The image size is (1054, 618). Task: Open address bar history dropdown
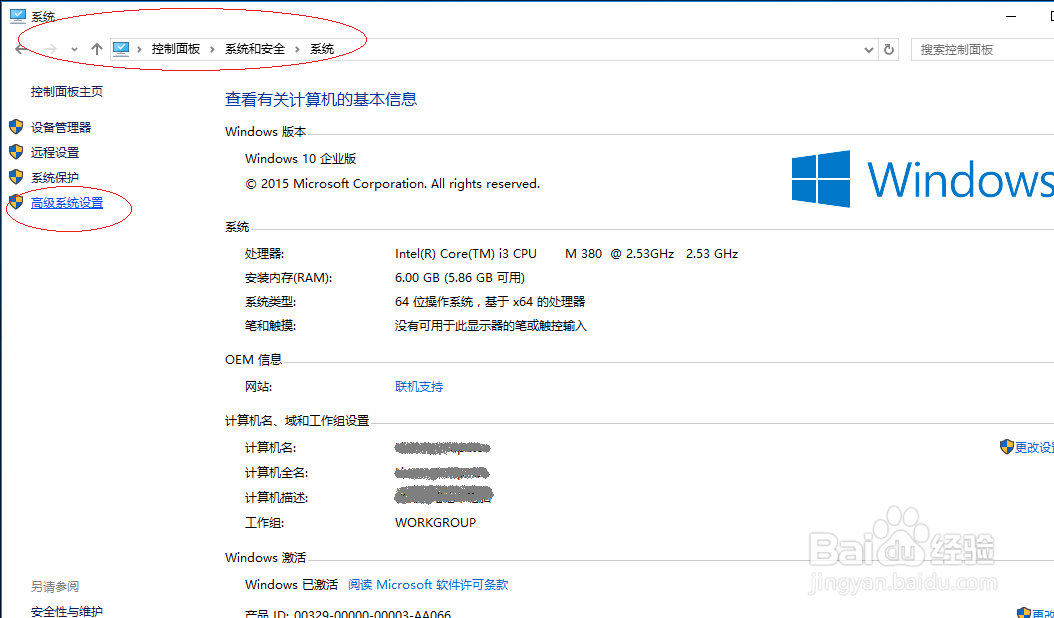coord(868,50)
